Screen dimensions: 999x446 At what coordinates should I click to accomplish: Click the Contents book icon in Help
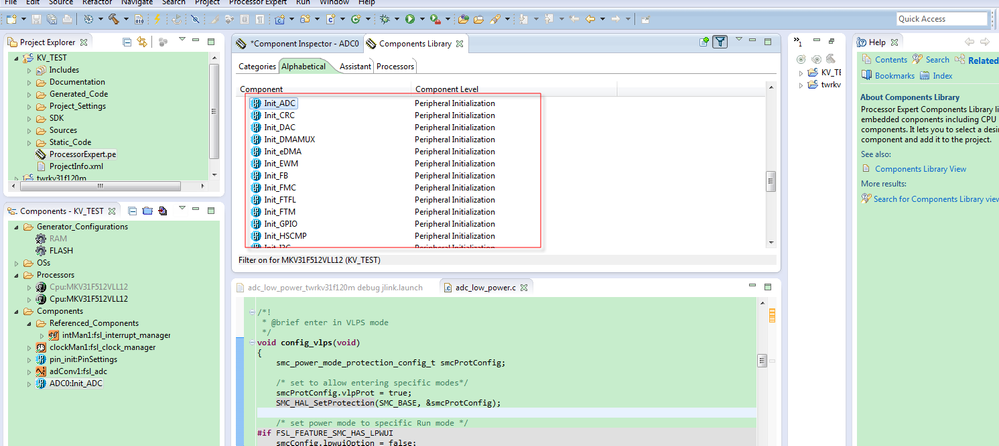866,59
